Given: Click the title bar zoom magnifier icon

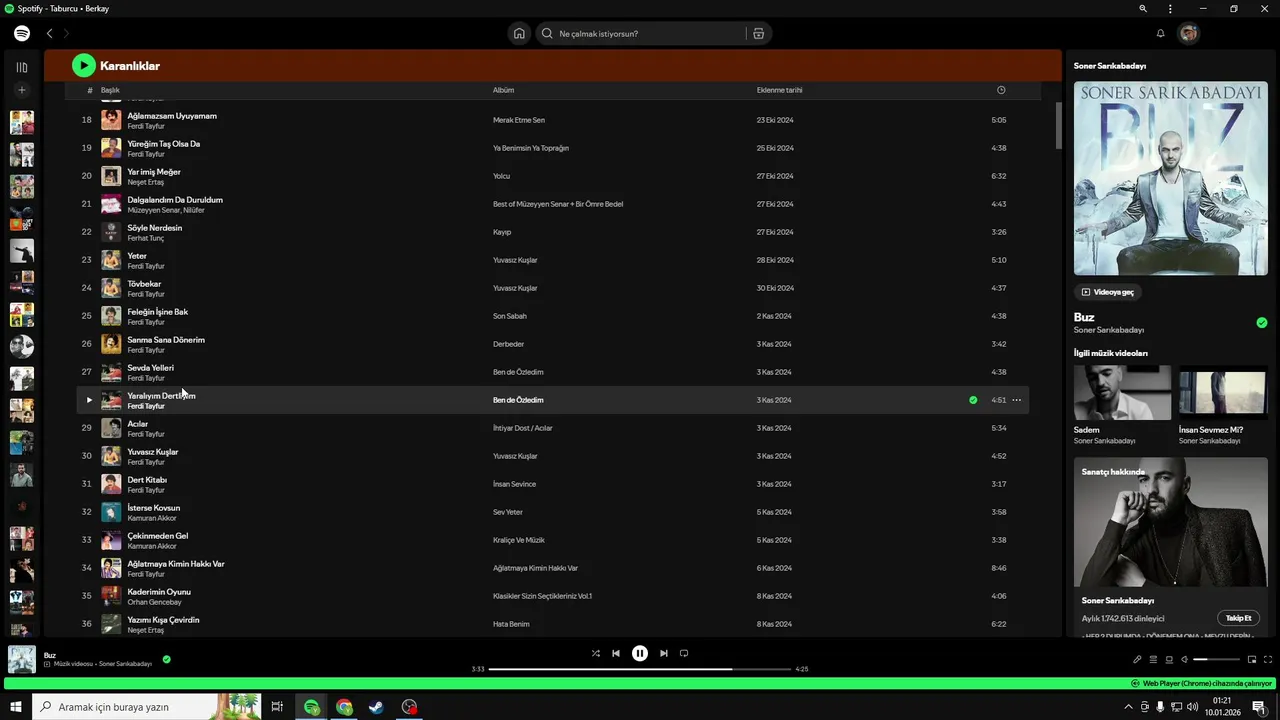Looking at the screenshot, I should (1143, 8).
